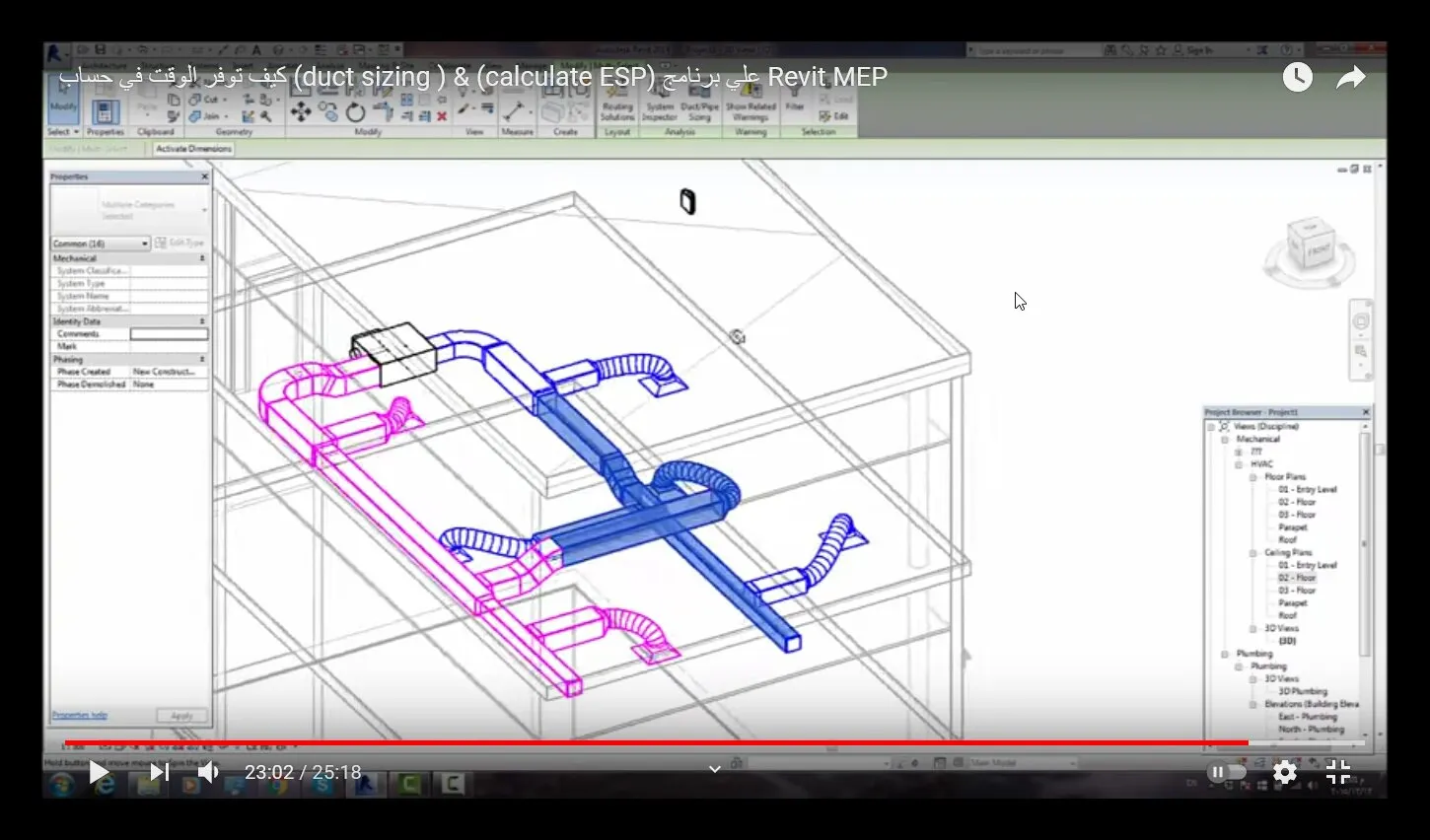Open the {3D} view in browser
Screen dimensions: 1430x840
[x=1287, y=641]
